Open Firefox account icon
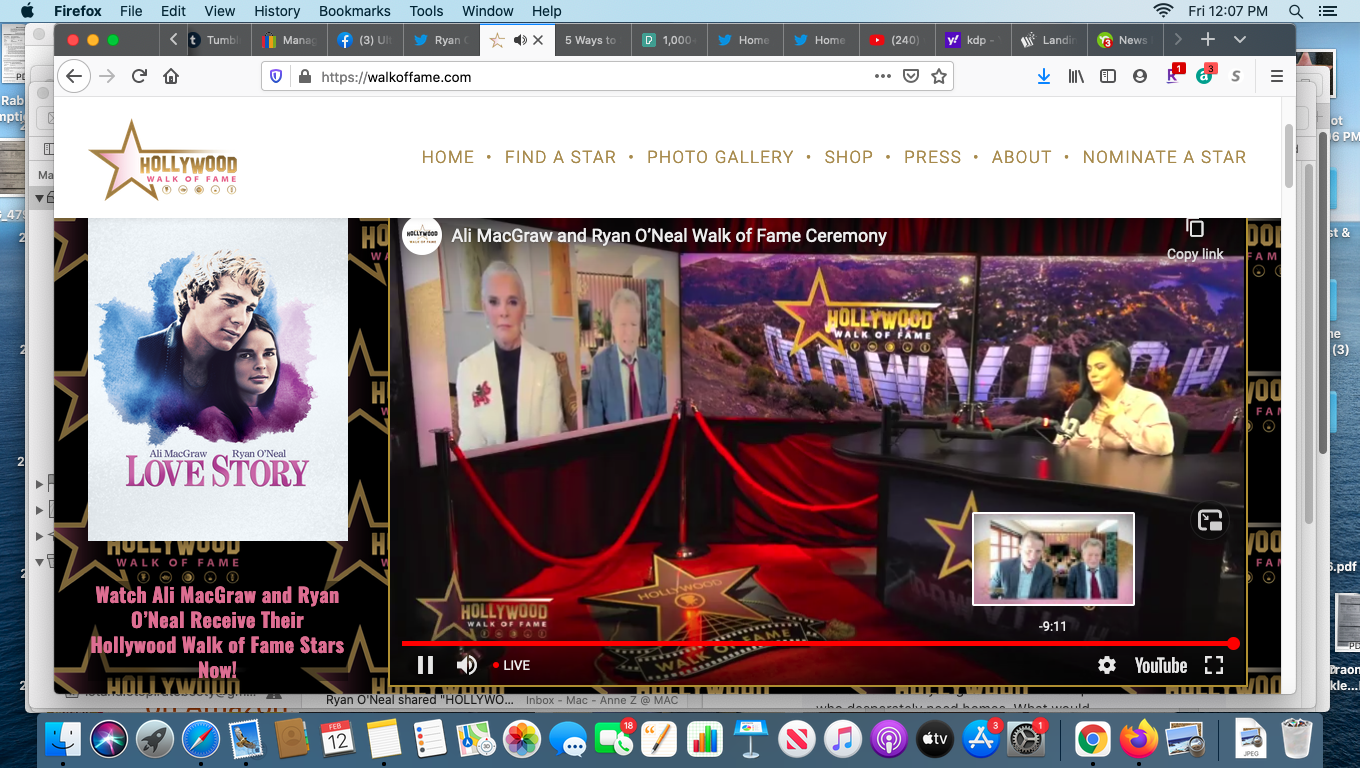Screen dimensions: 1360x768 pos(1140,76)
